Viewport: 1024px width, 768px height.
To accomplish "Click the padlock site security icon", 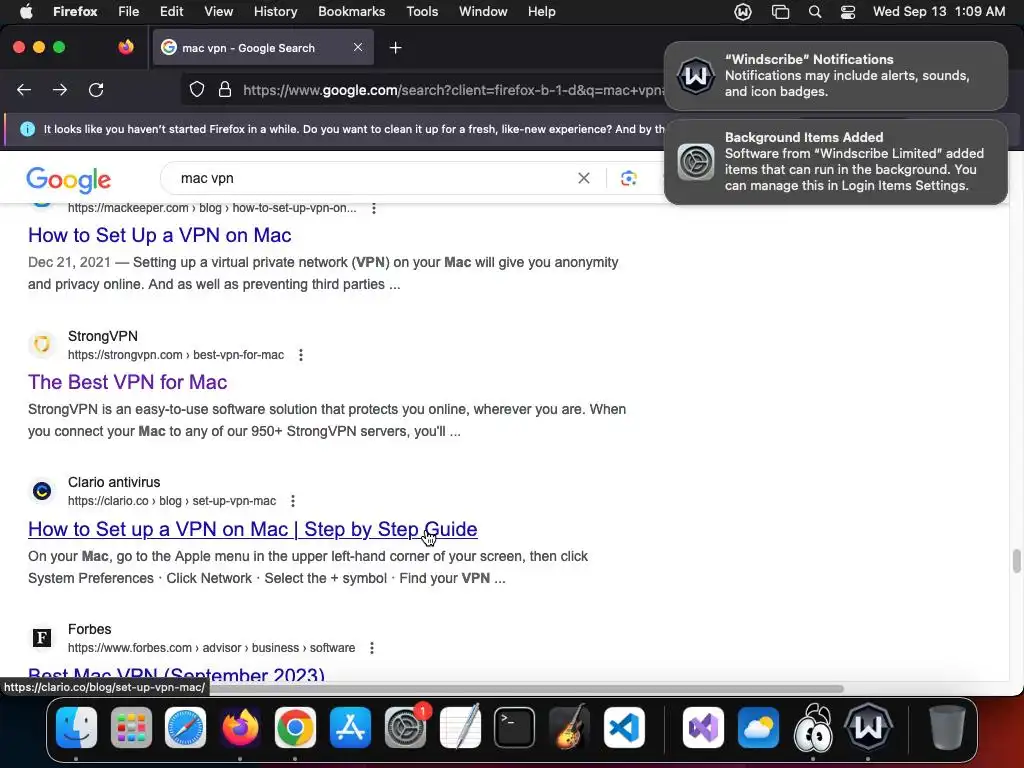I will click(x=225, y=89).
